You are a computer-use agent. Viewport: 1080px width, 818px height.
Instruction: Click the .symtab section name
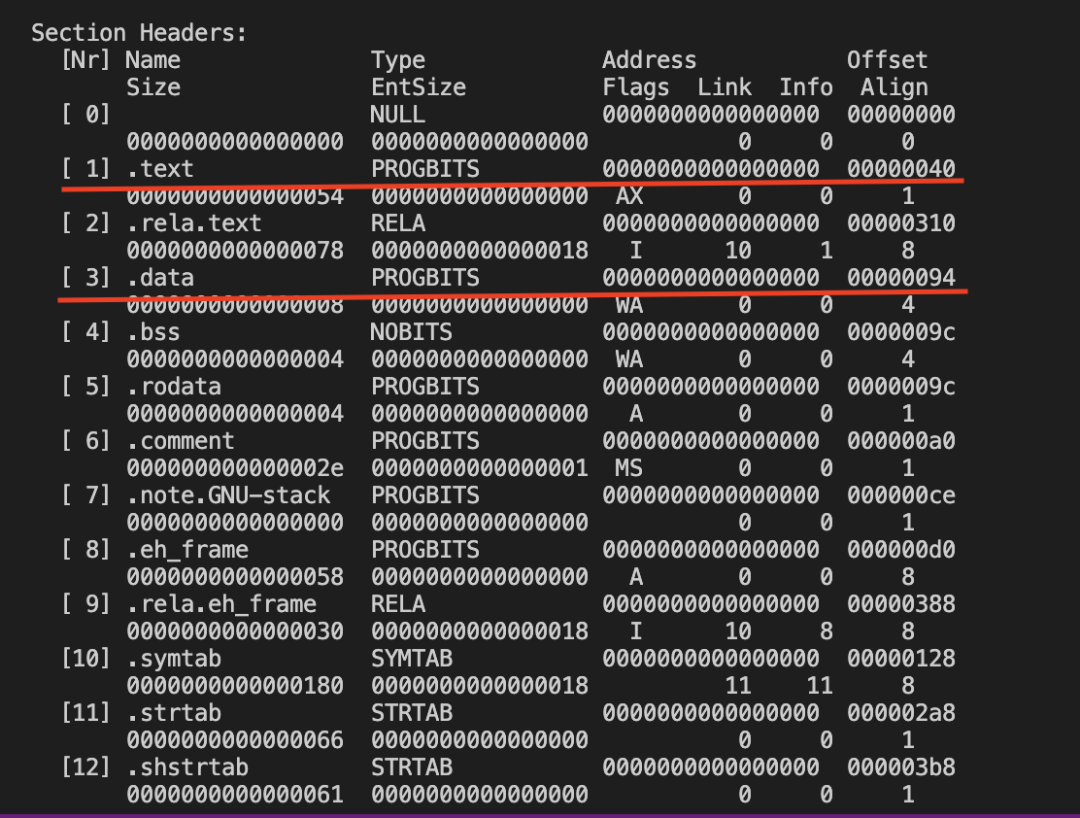(173, 659)
